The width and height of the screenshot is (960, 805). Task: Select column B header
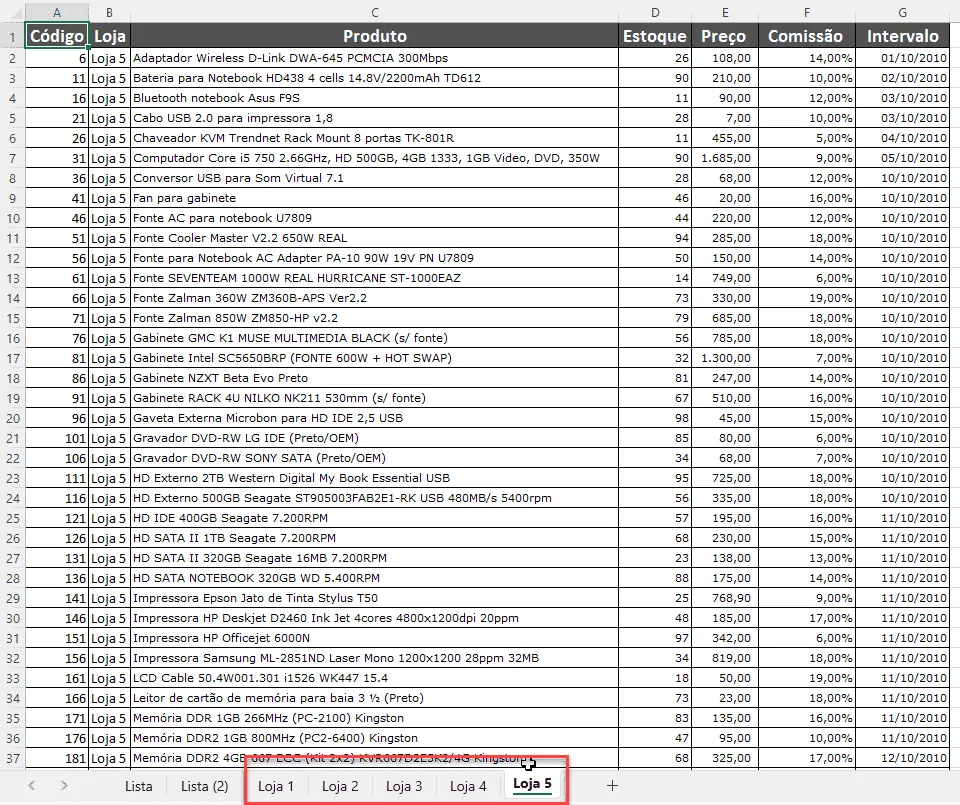[110, 12]
